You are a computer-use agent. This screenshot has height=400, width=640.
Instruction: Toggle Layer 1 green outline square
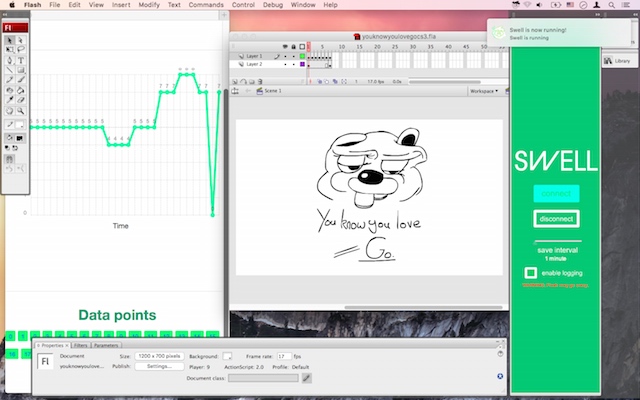302,56
